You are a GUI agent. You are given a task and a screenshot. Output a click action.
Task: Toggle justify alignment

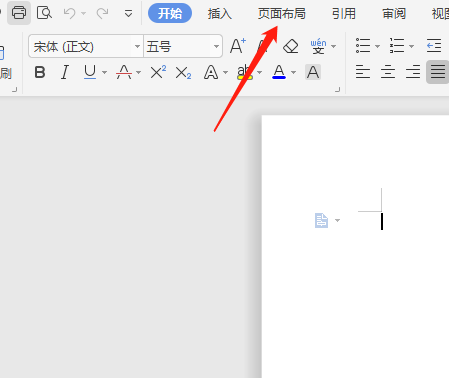(x=438, y=72)
